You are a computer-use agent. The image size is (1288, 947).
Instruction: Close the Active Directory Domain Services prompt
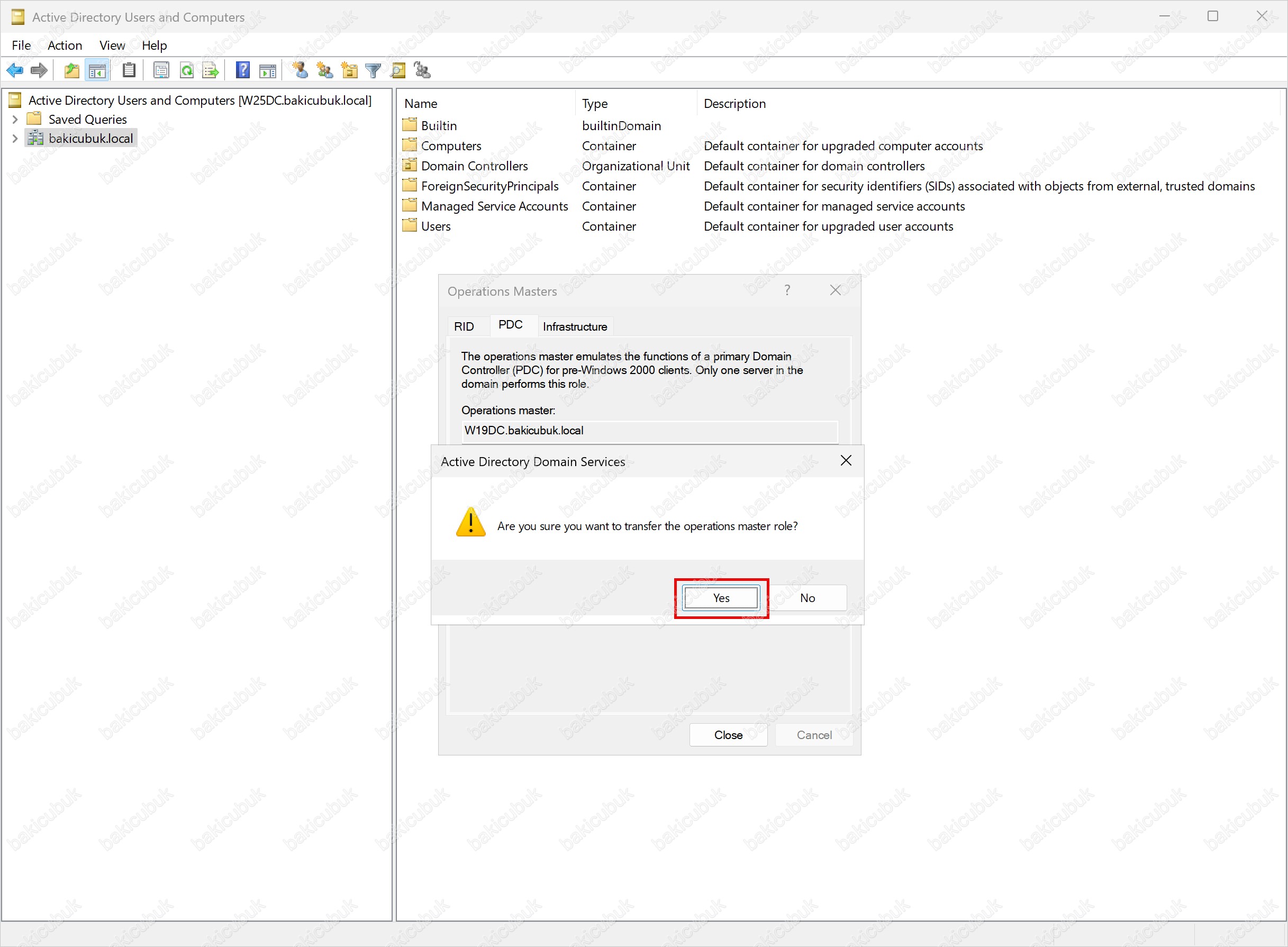pyautogui.click(x=846, y=461)
